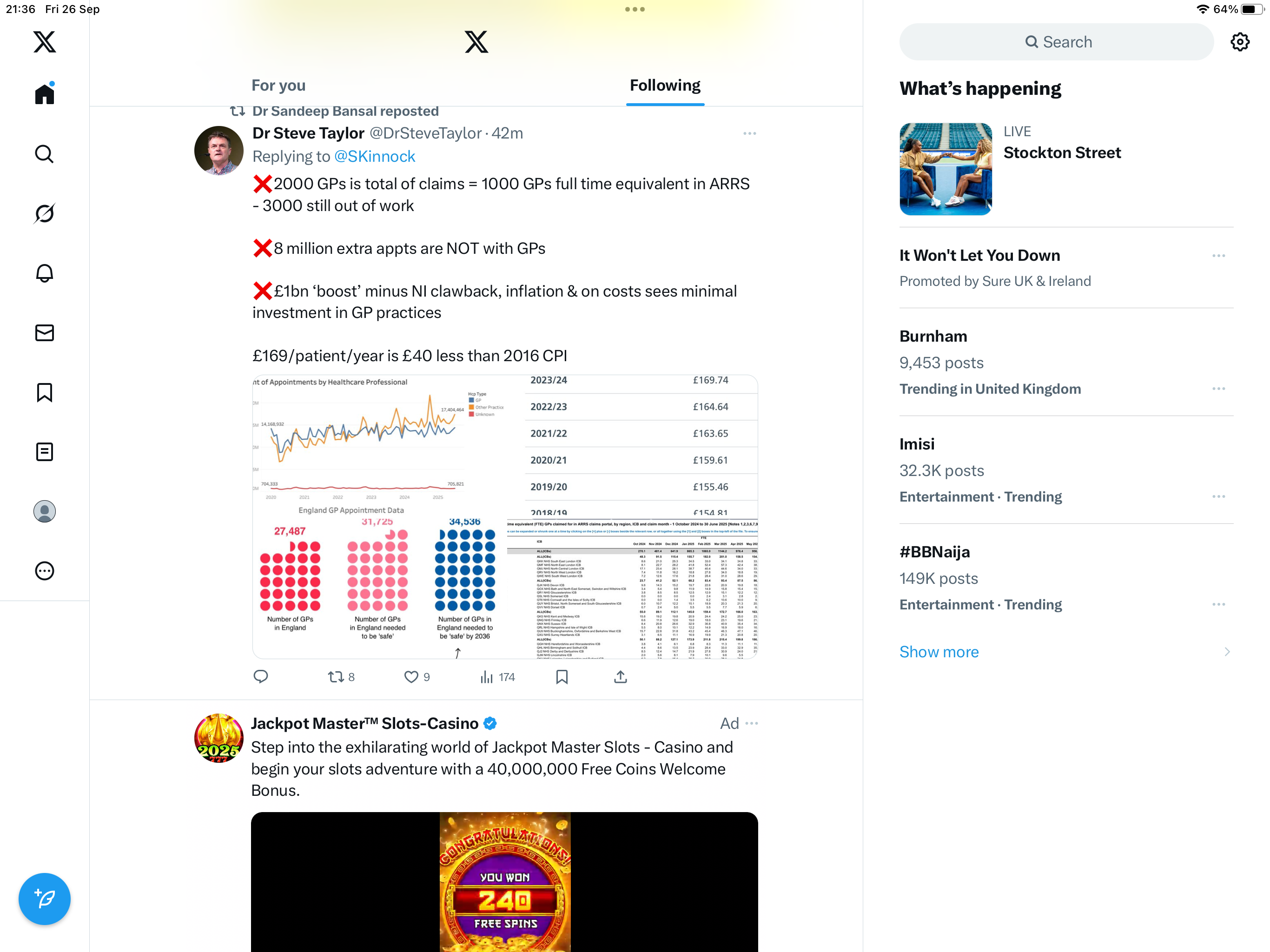
Task: Open the Grok icon in sidebar
Action: [44, 214]
